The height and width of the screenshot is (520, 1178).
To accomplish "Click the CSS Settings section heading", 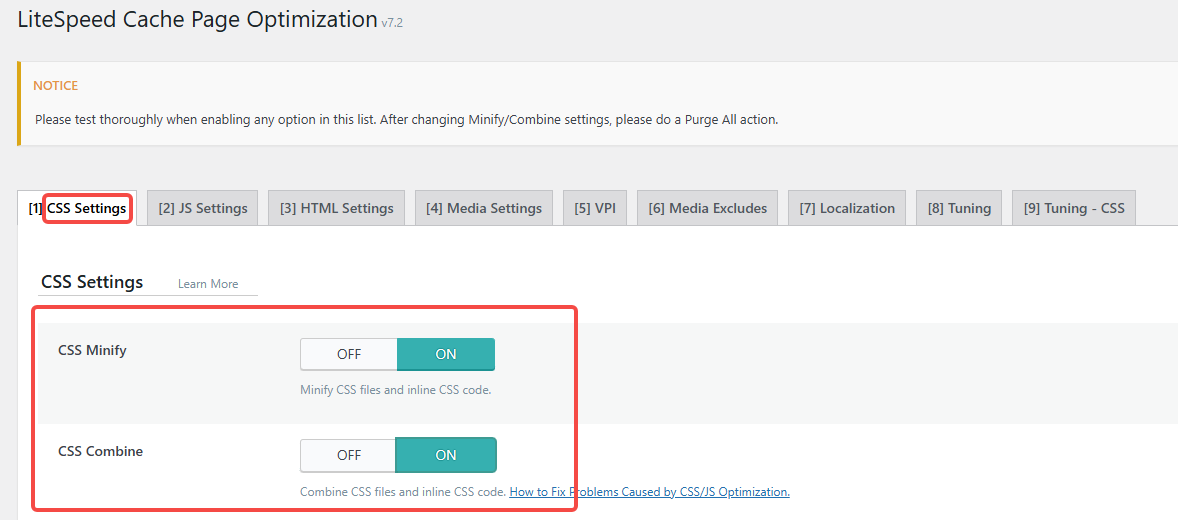I will pyautogui.click(x=92, y=282).
